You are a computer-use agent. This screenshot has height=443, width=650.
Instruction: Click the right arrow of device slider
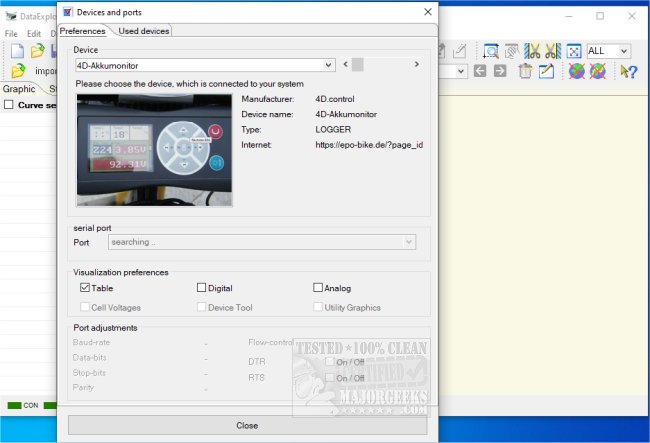417,64
